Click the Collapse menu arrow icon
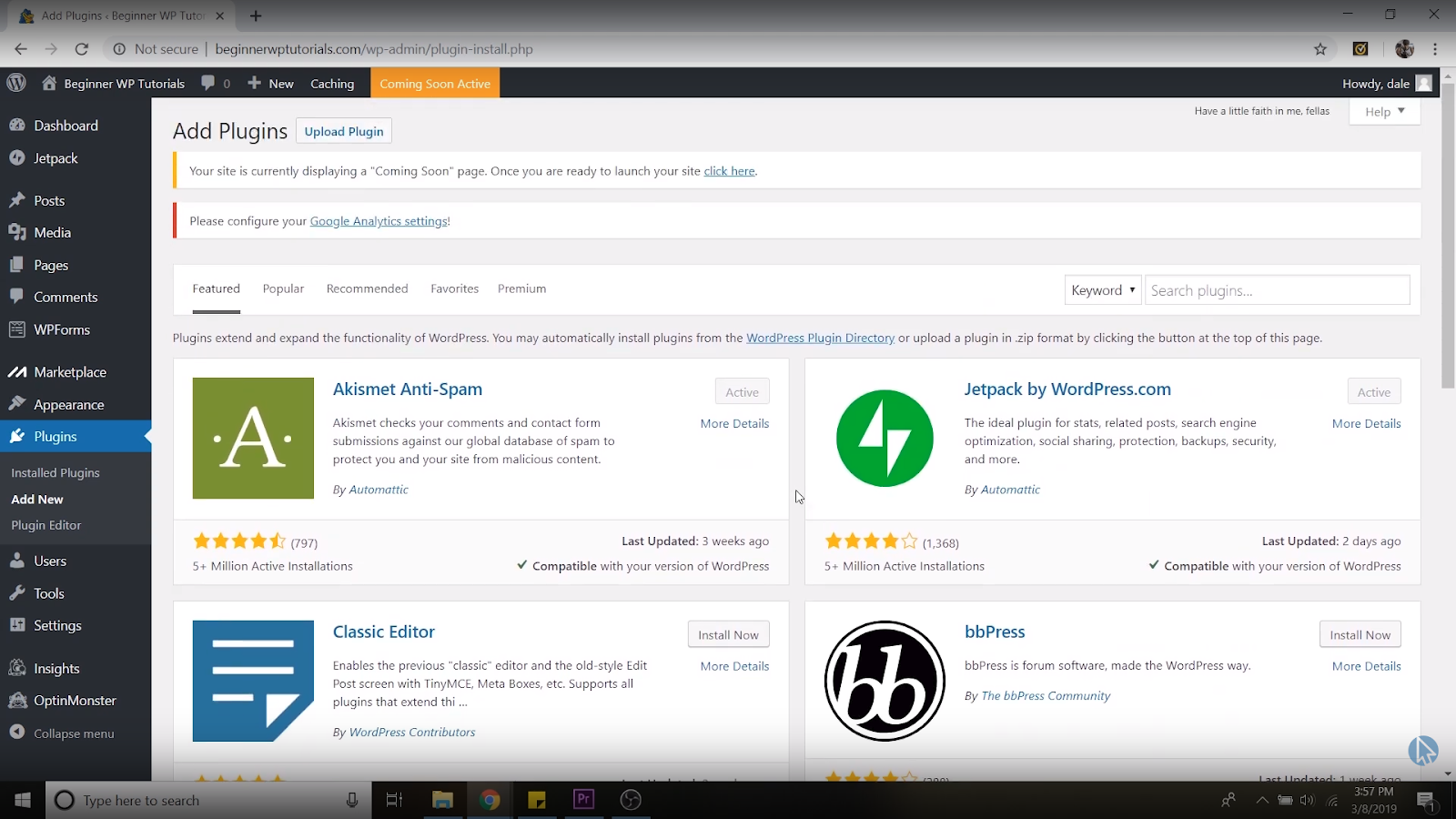This screenshot has height=819, width=1456. 17,733
